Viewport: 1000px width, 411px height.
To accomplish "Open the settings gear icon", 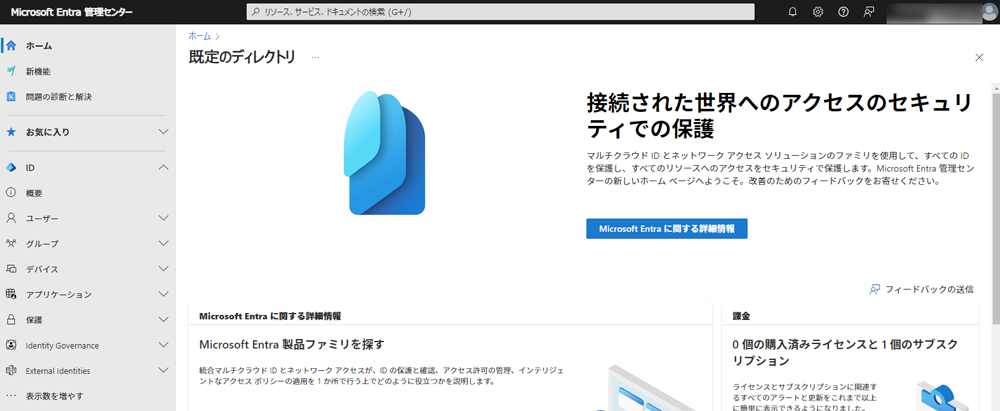I will 818,11.
